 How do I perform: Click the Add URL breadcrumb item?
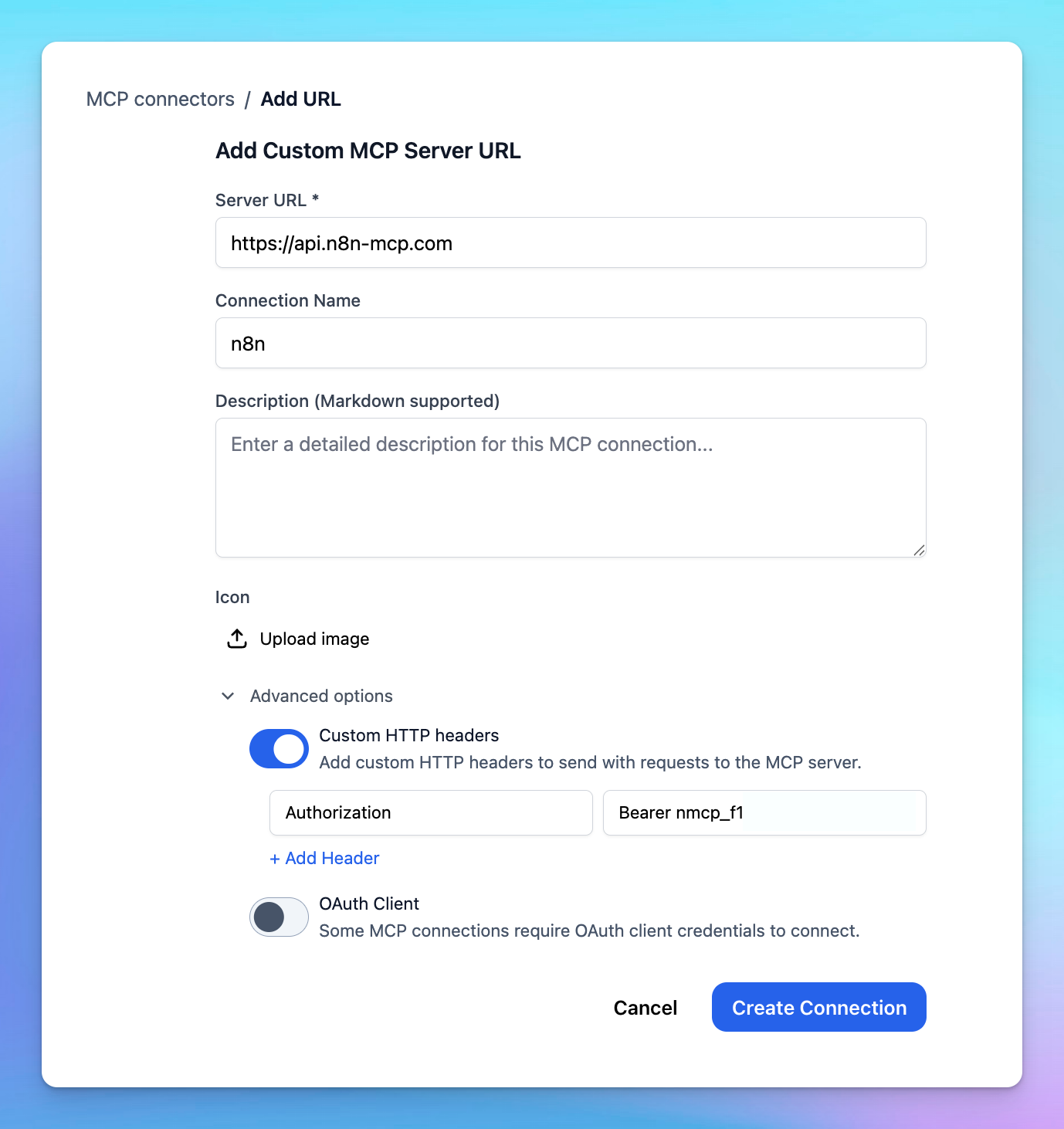[300, 99]
